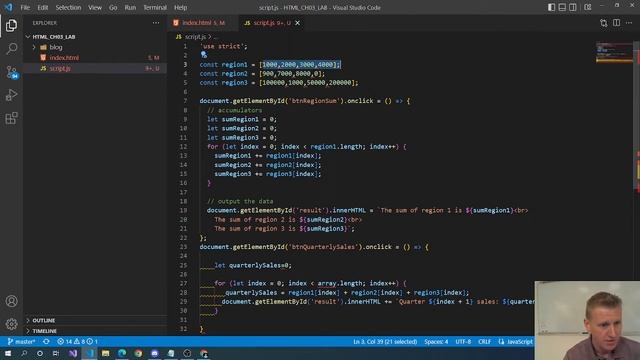
Task: Open the Manage gear settings icon
Action: [x=11, y=324]
